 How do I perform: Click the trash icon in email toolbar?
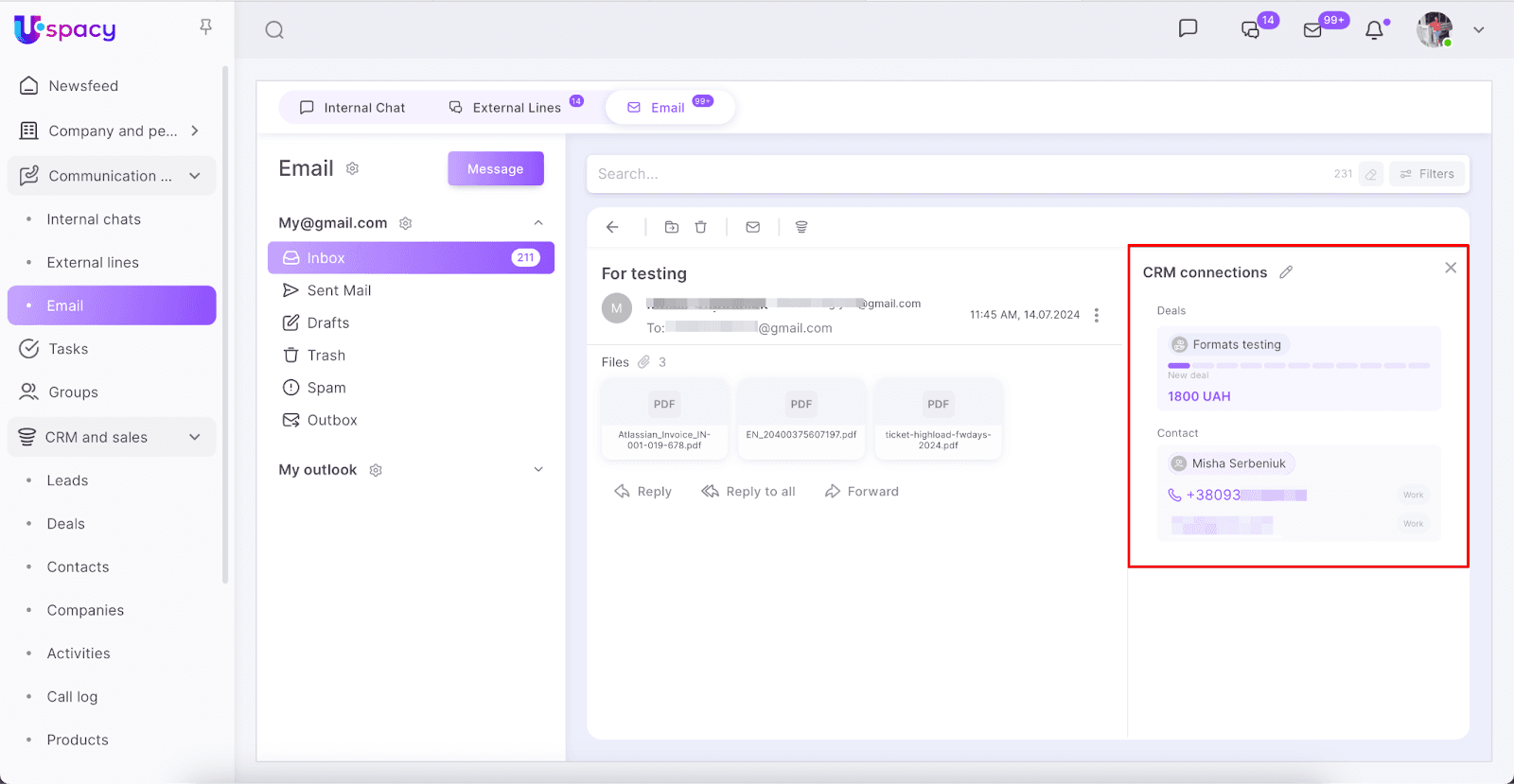[x=700, y=227]
